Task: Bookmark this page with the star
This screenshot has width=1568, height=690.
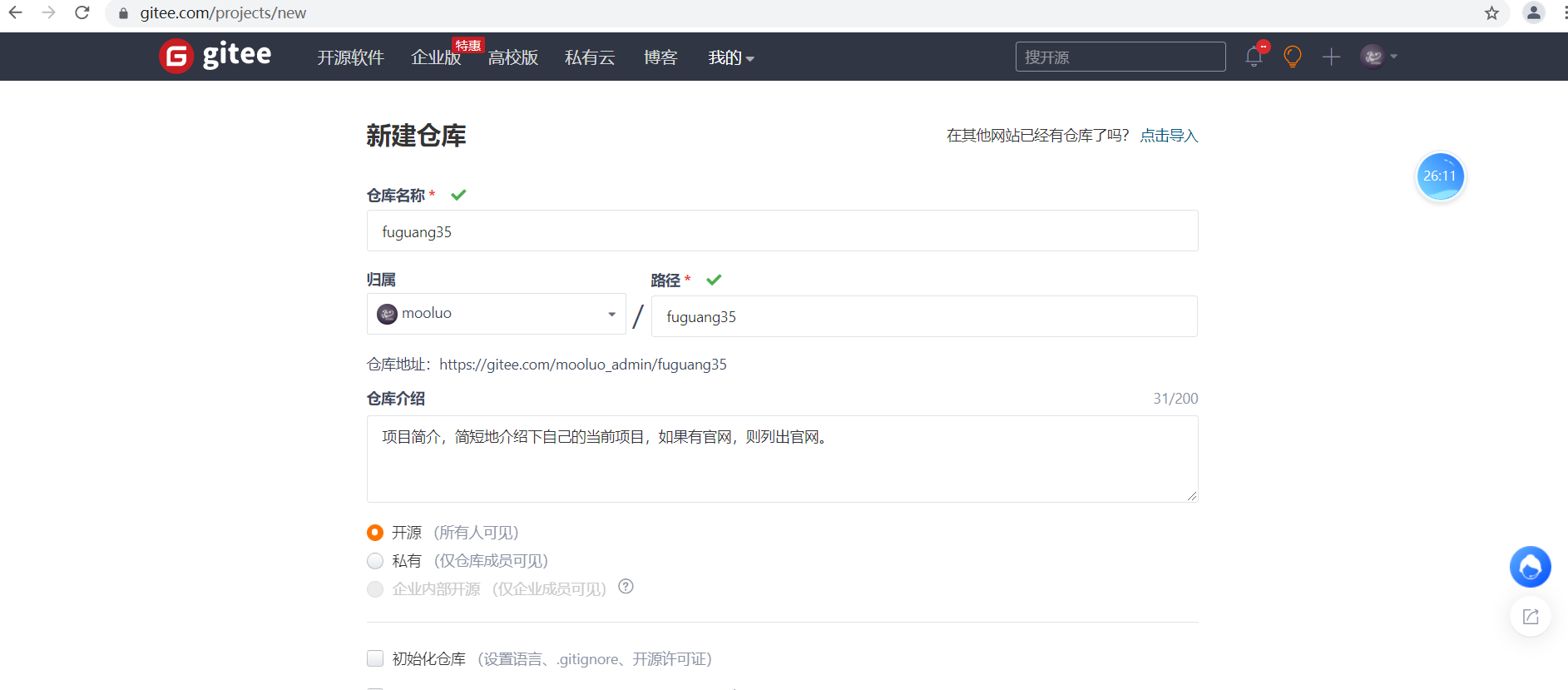Action: click(x=1492, y=12)
